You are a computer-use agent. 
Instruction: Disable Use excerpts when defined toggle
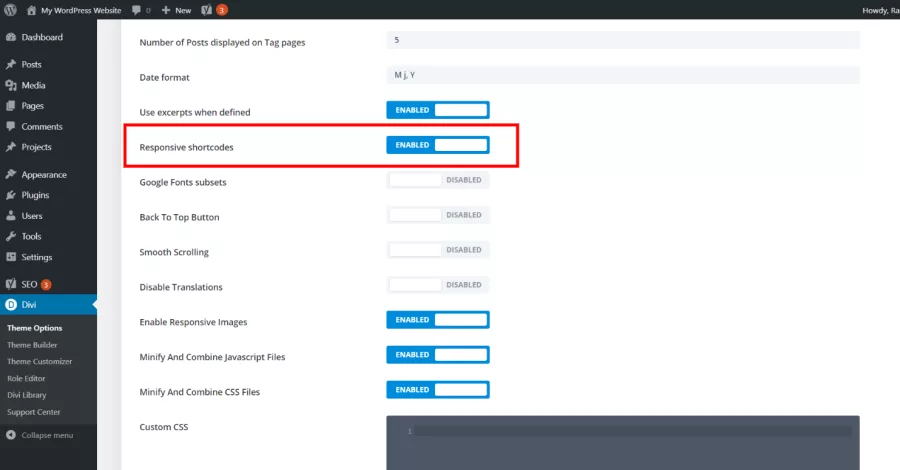[x=437, y=110]
